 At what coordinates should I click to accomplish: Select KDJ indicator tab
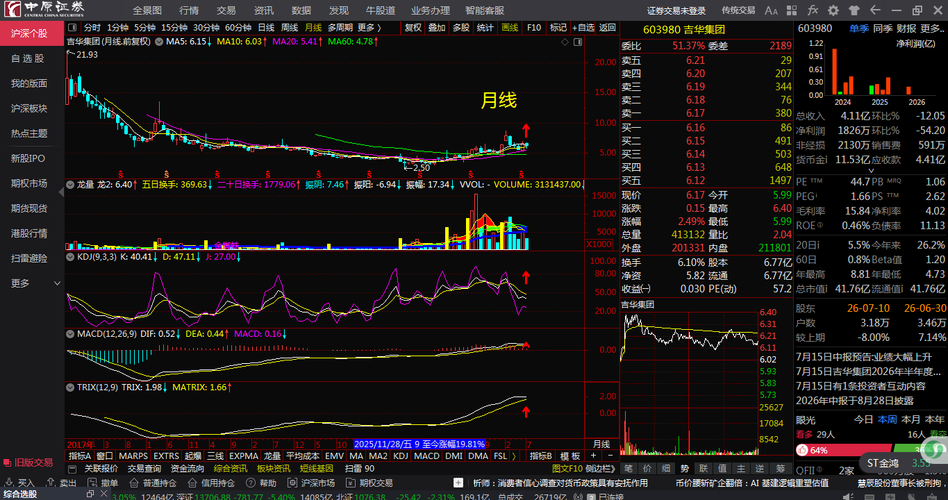pyautogui.click(x=401, y=456)
